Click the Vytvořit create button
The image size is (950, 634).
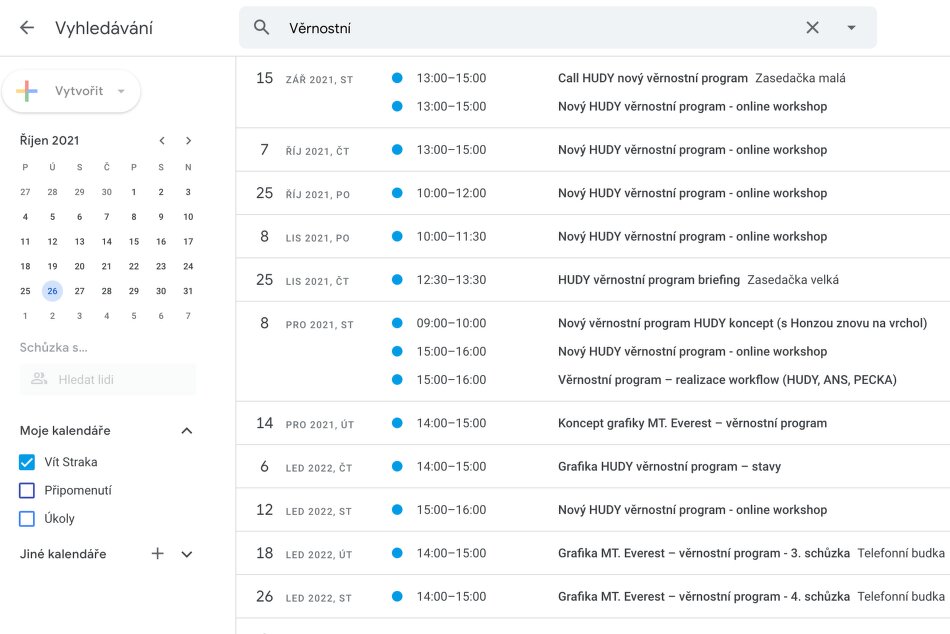[71, 91]
